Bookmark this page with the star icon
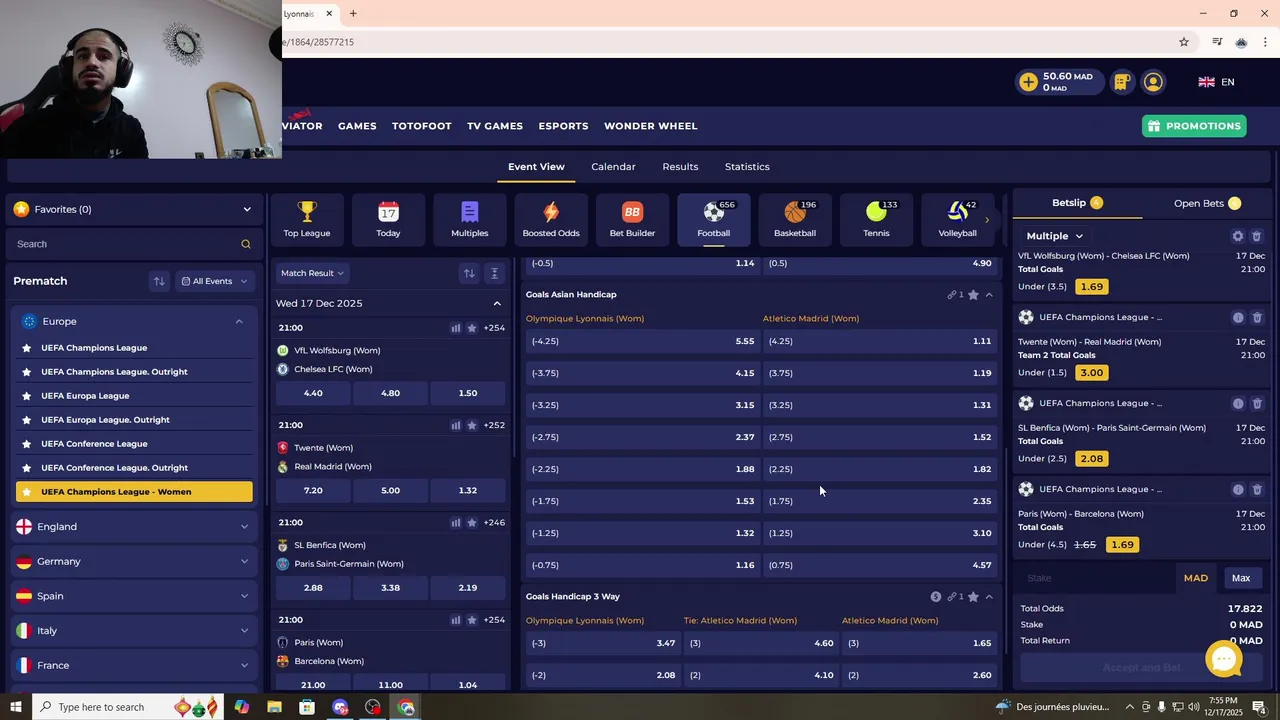1280x720 pixels. [1184, 42]
